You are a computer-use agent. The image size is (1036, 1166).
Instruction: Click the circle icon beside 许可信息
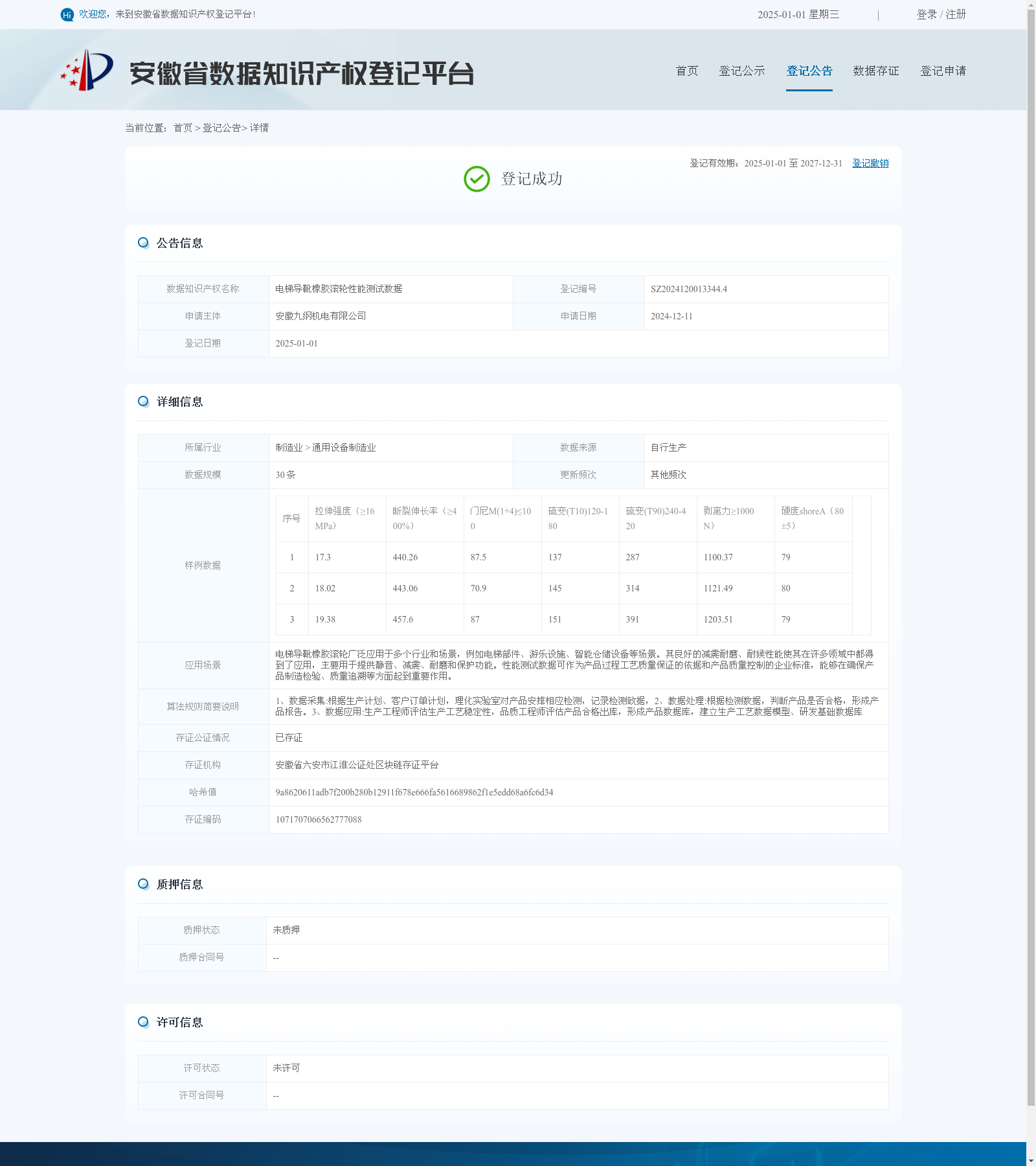coord(144,1022)
